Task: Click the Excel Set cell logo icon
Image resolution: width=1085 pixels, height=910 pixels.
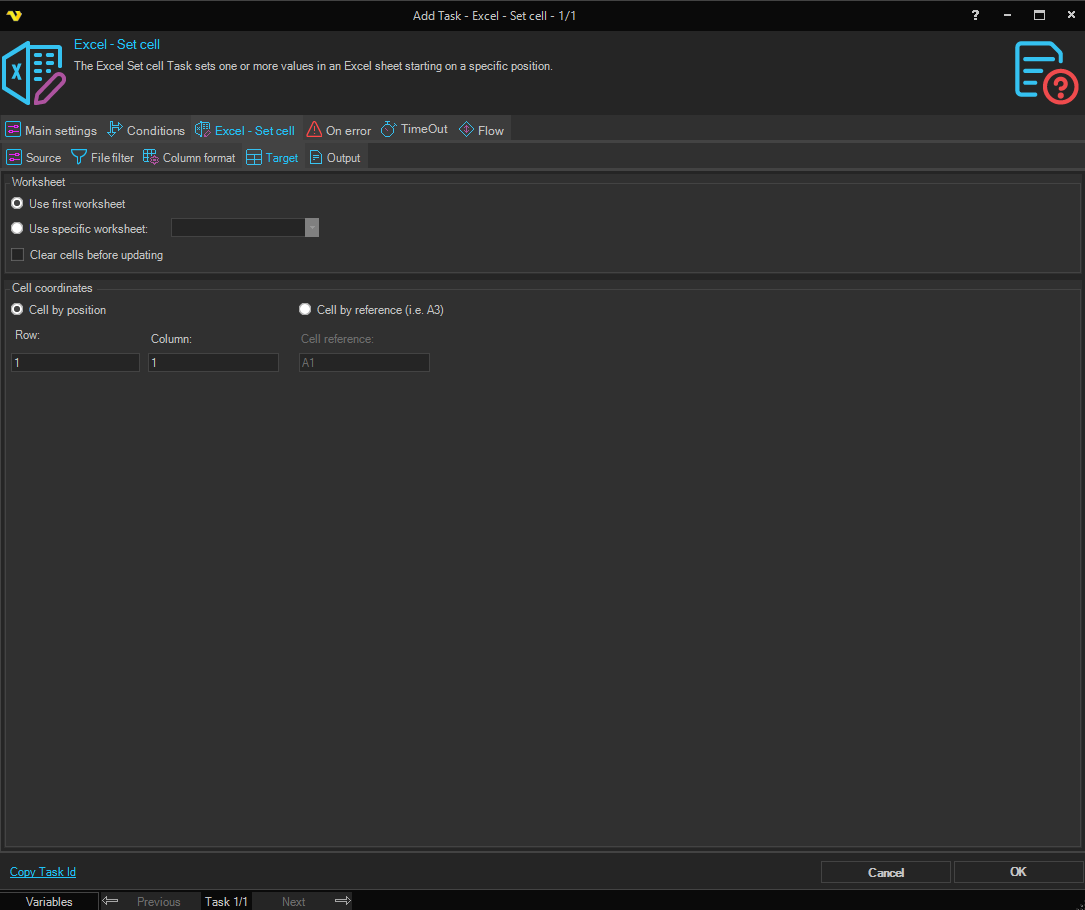Action: [x=34, y=73]
